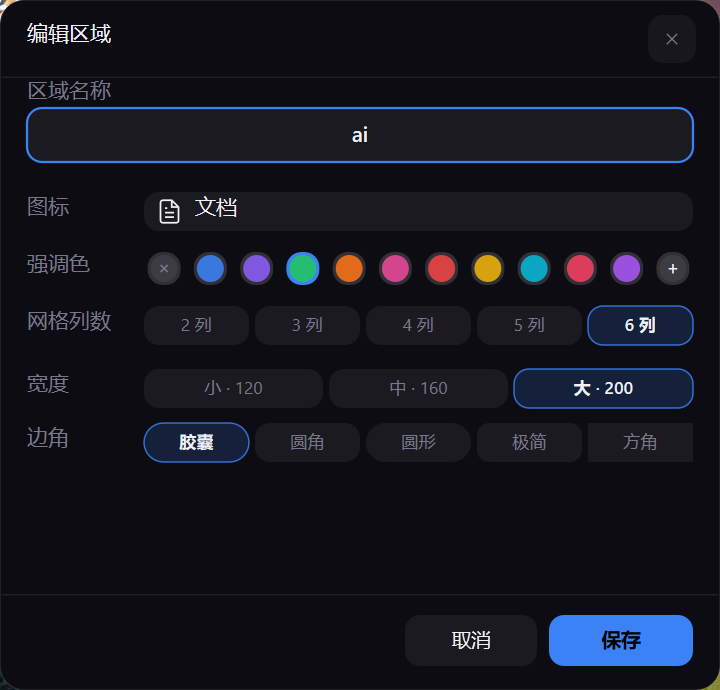Click the 区域名称 input field

coord(360,135)
